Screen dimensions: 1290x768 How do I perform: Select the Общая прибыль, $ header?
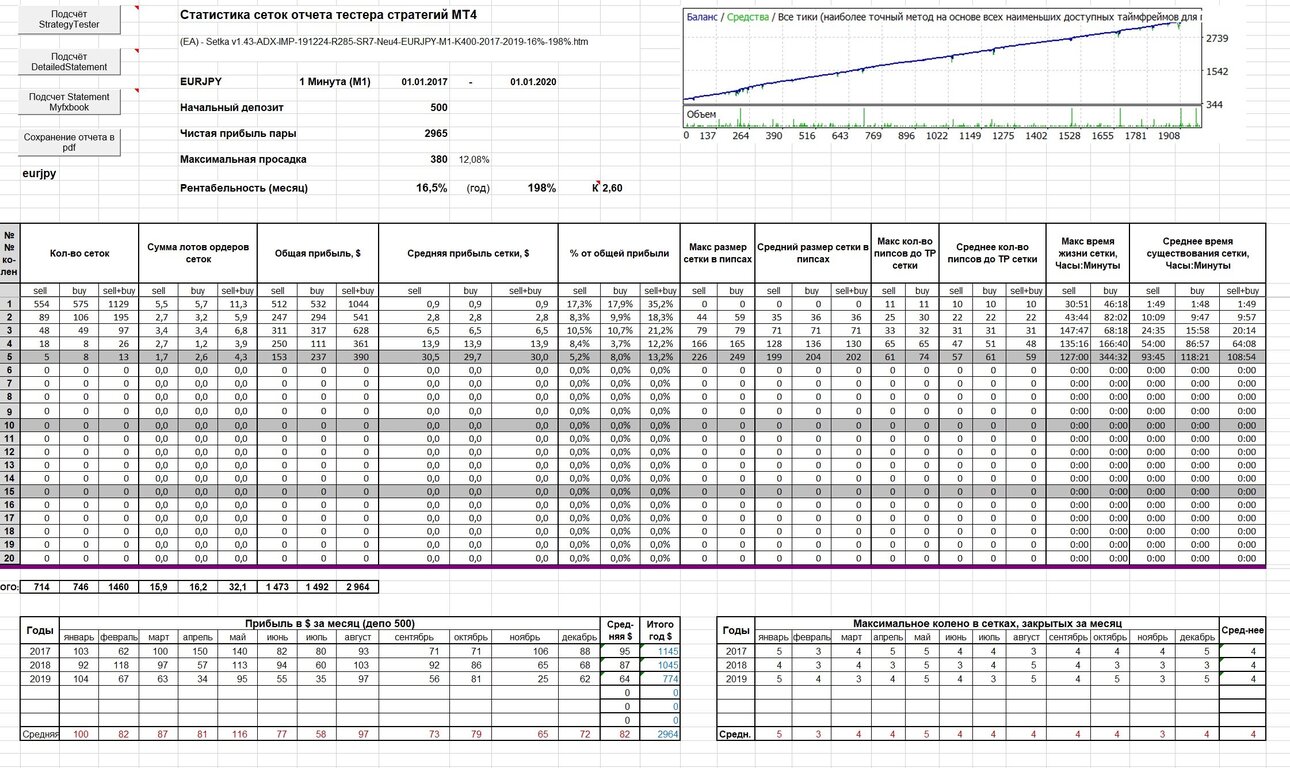click(316, 254)
